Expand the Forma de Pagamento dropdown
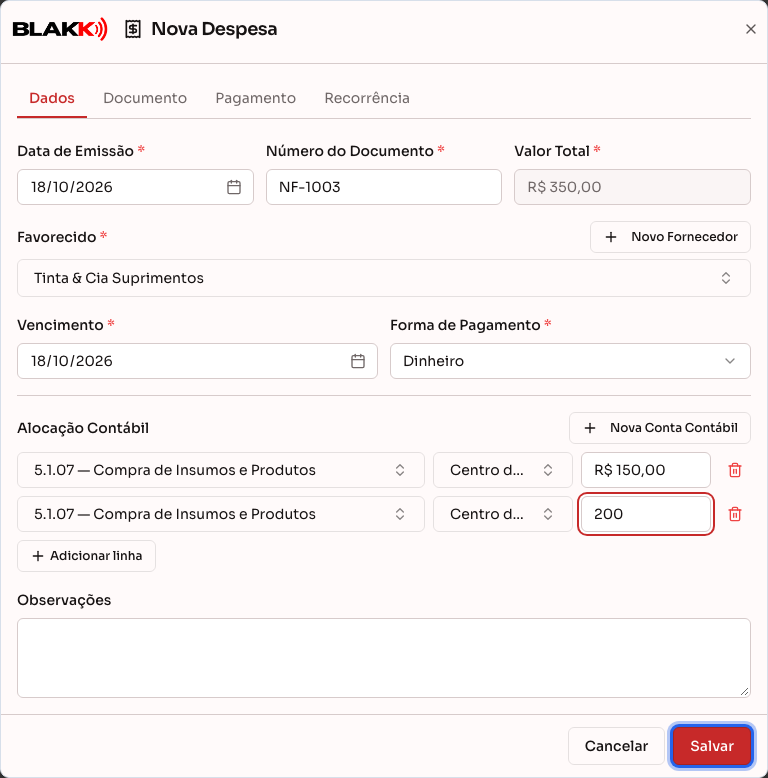Viewport: 768px width, 778px height. [x=570, y=361]
